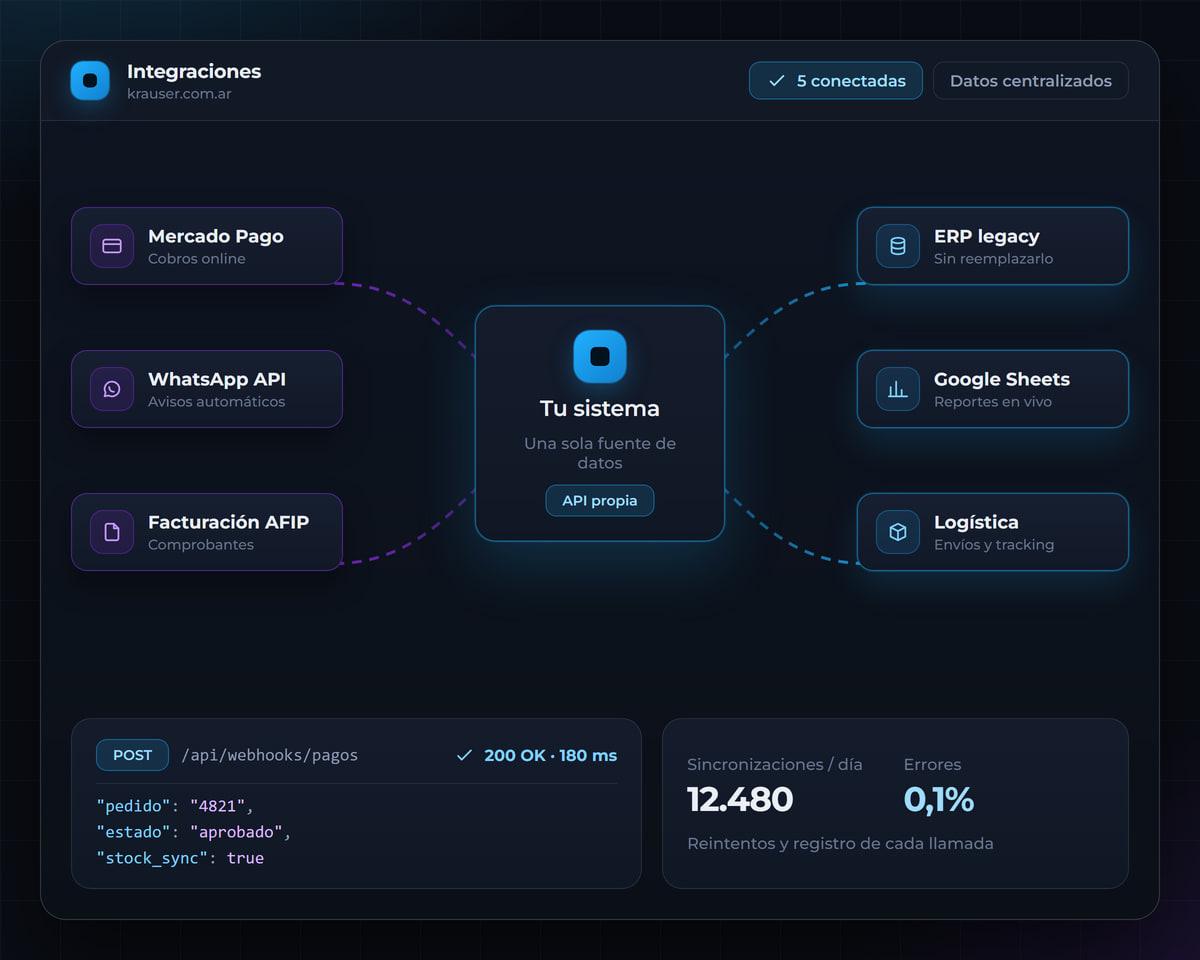Viewport: 1200px width, 960px height.
Task: Click the Google Sheets bar chart icon
Action: [x=898, y=389]
